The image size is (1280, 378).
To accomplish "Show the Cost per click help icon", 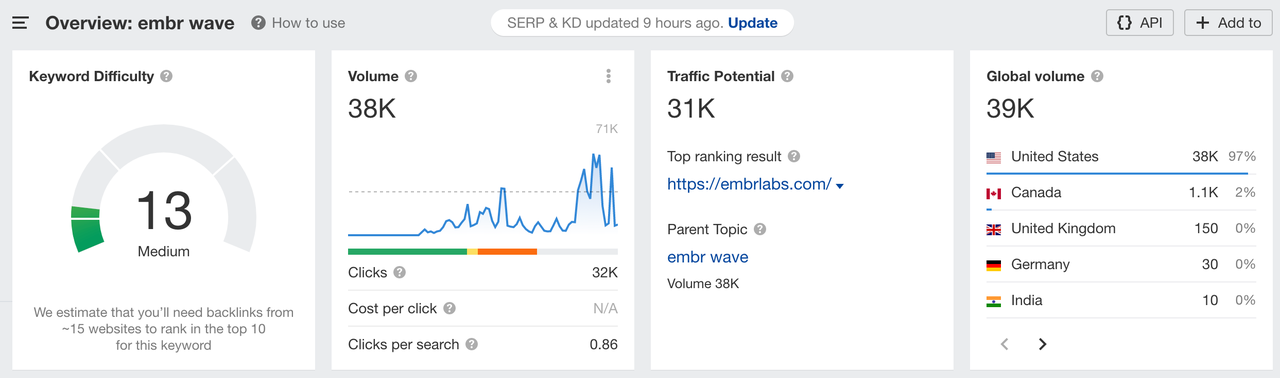I will (449, 309).
